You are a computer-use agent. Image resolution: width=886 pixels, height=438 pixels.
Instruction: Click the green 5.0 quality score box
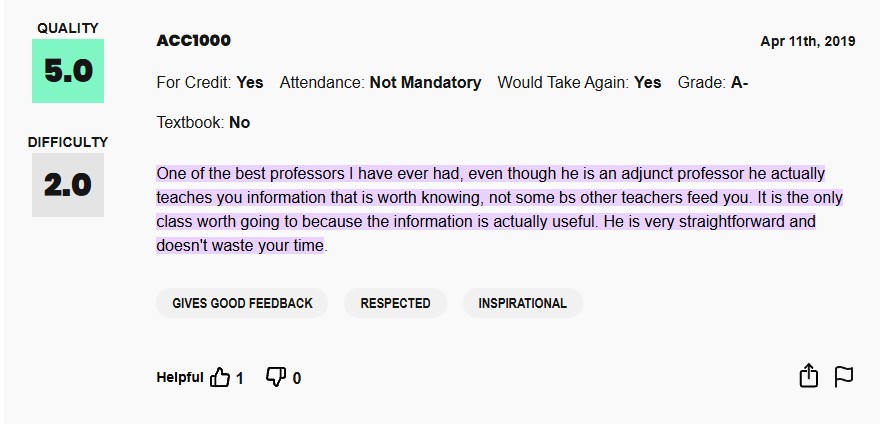[x=68, y=71]
